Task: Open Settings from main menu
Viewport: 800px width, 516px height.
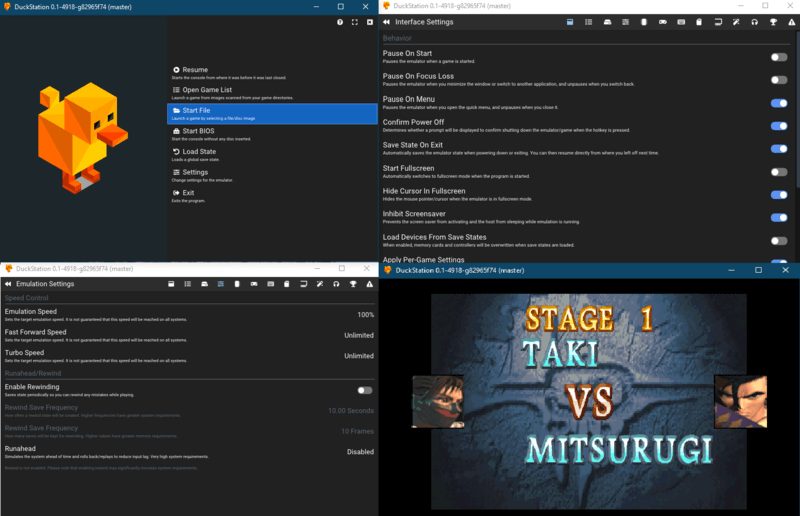Action: tap(272, 176)
